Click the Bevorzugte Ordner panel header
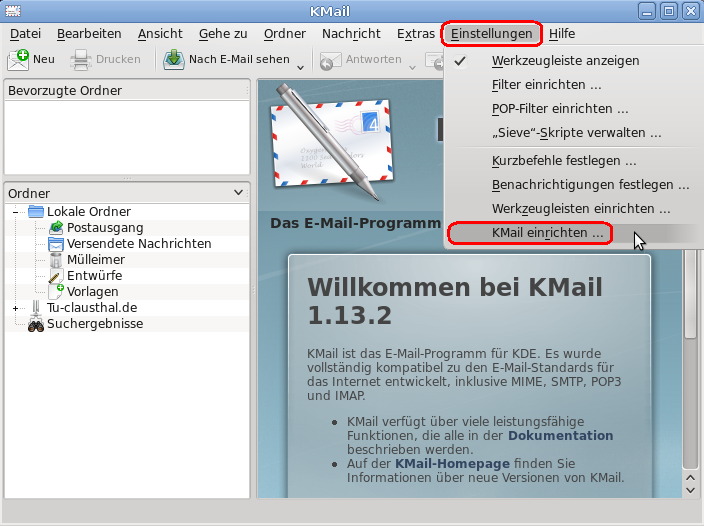The width and height of the screenshot is (704, 526). (127, 90)
